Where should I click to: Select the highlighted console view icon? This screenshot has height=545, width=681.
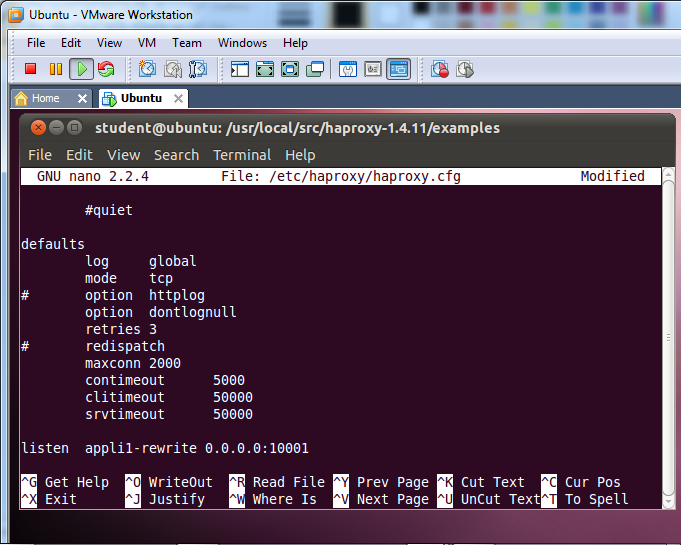point(399,69)
